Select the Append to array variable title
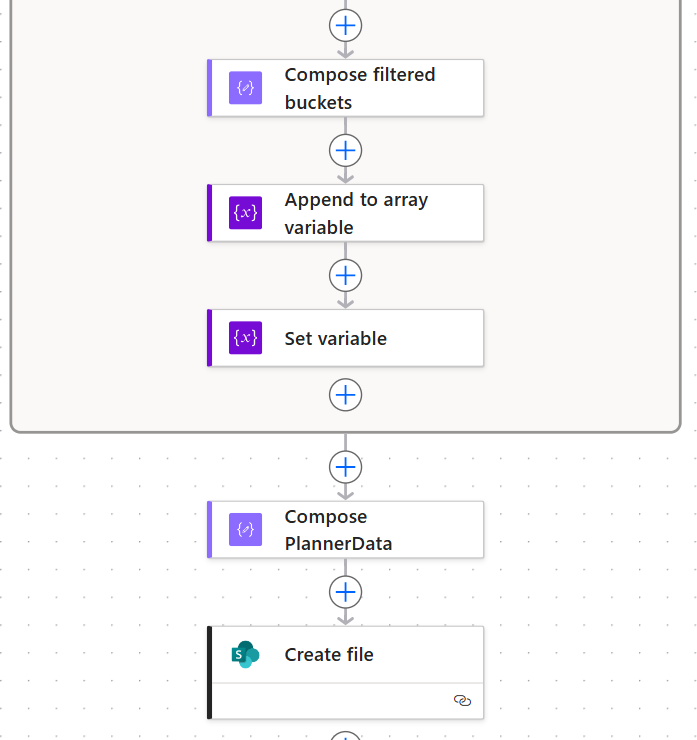This screenshot has width=697, height=740. (356, 213)
